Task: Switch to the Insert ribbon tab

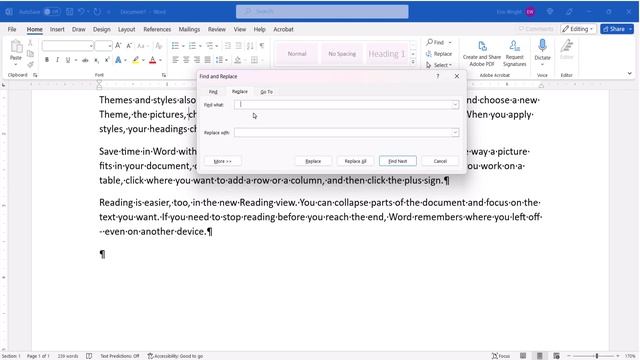Action: pos(57,29)
